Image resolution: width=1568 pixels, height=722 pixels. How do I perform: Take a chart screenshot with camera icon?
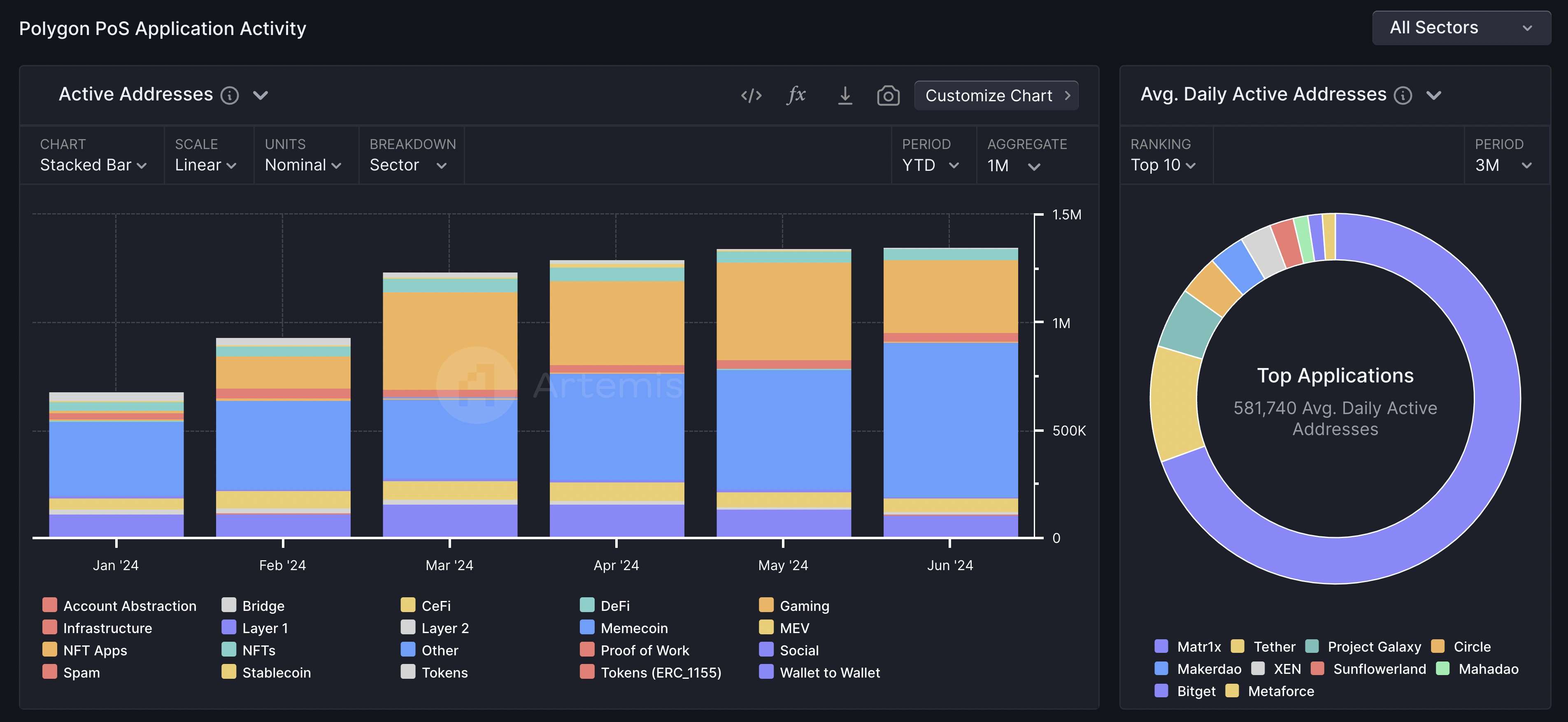(888, 95)
